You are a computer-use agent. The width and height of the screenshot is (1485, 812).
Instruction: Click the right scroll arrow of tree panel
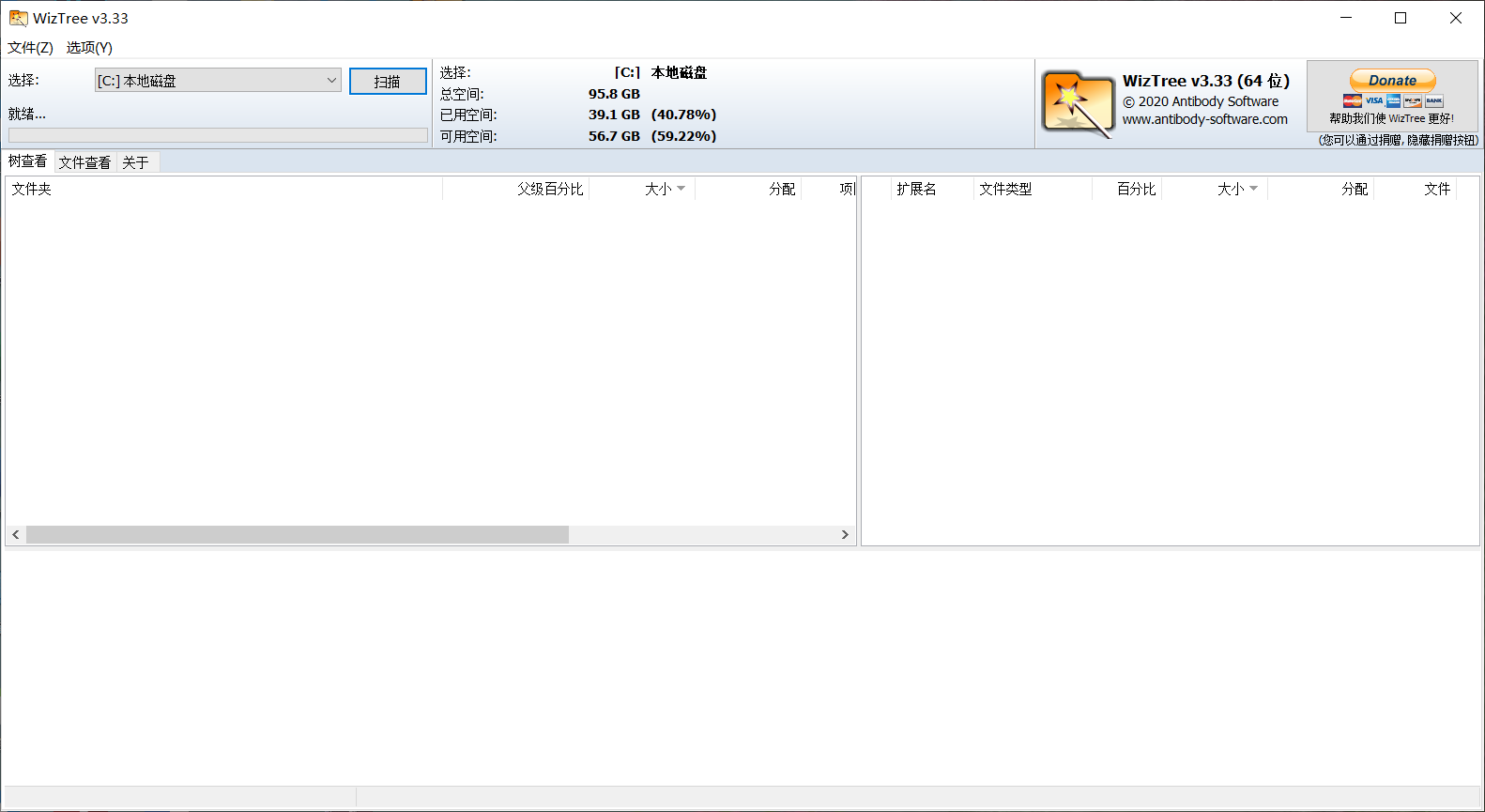click(x=845, y=534)
